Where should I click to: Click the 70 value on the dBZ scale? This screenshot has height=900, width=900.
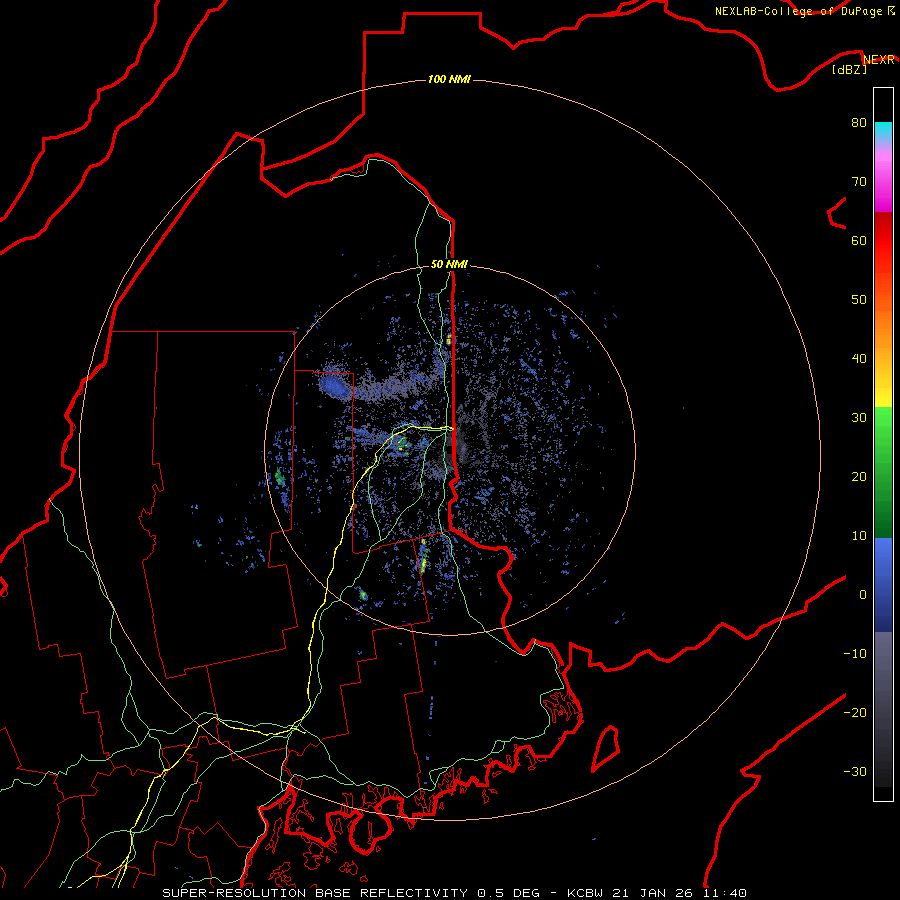859,181
